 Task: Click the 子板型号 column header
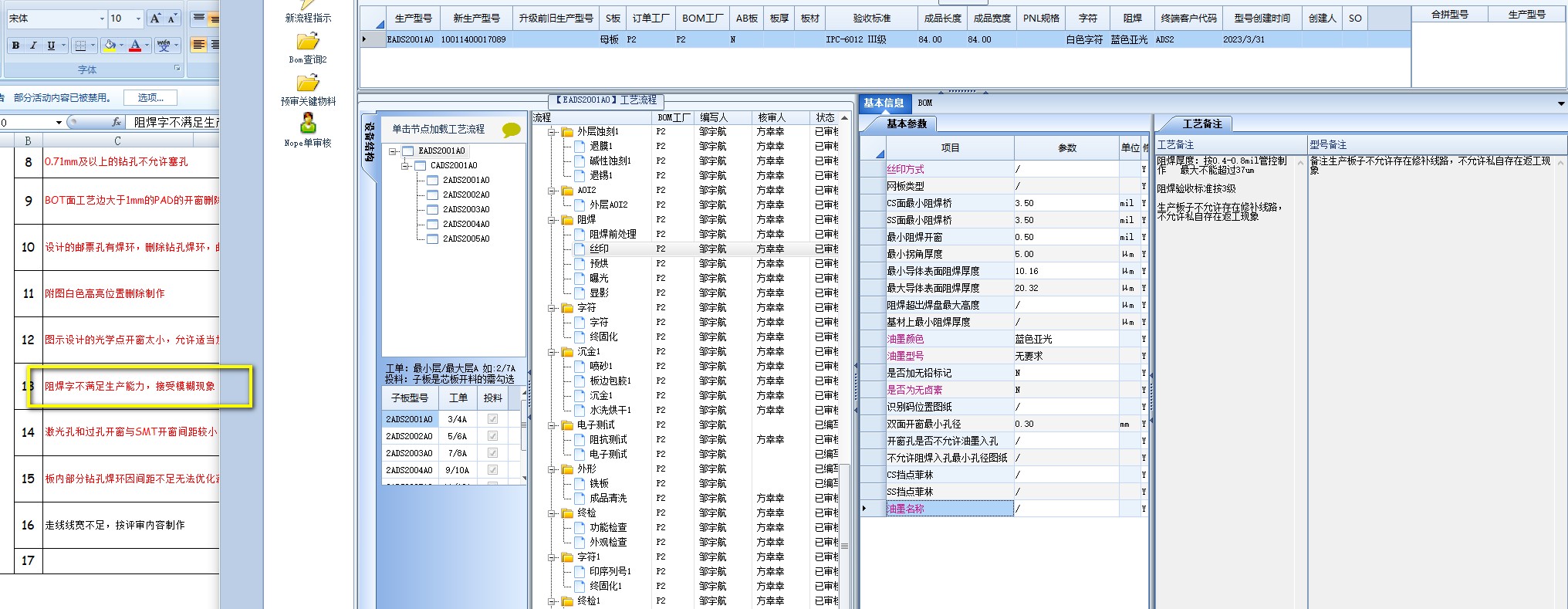[x=410, y=398]
